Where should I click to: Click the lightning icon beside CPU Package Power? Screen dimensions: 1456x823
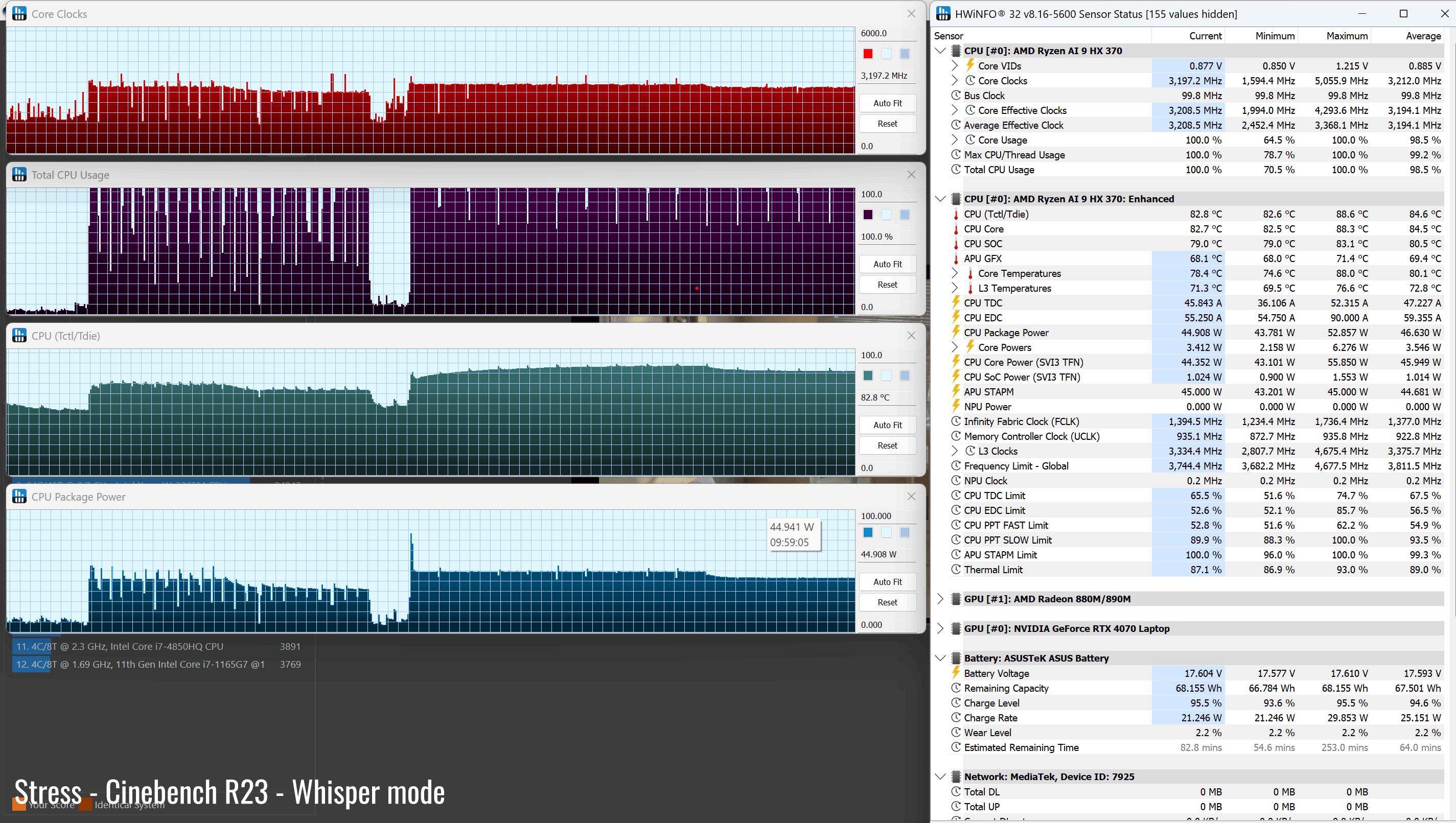(956, 332)
